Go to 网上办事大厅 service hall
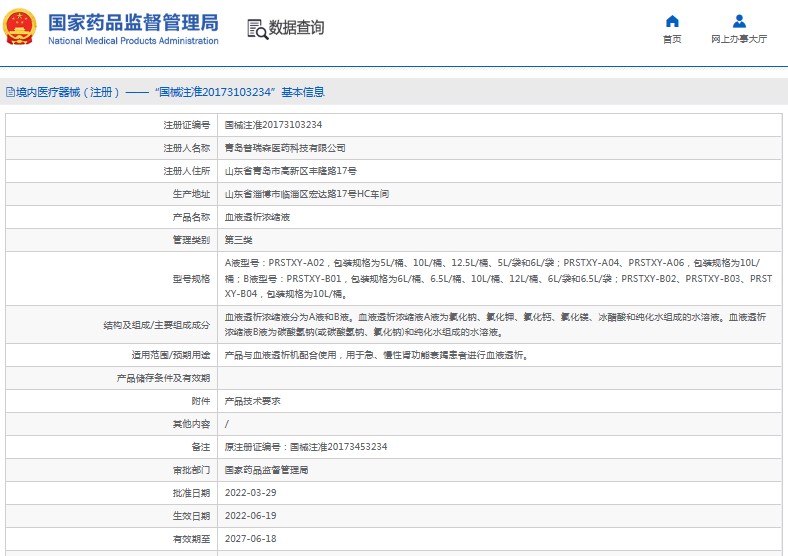The width and height of the screenshot is (788, 556). [739, 39]
